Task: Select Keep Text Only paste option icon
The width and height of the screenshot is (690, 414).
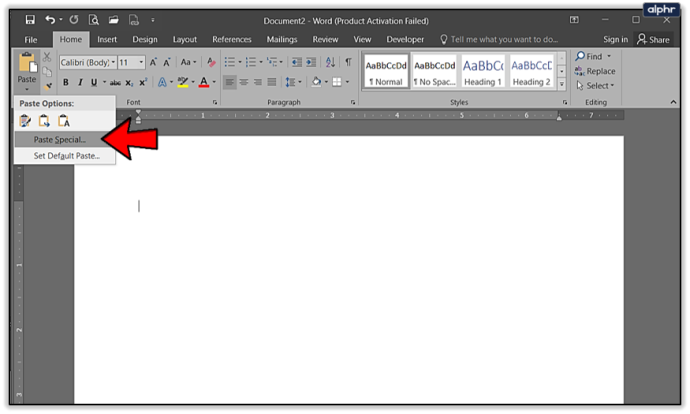Action: point(64,121)
